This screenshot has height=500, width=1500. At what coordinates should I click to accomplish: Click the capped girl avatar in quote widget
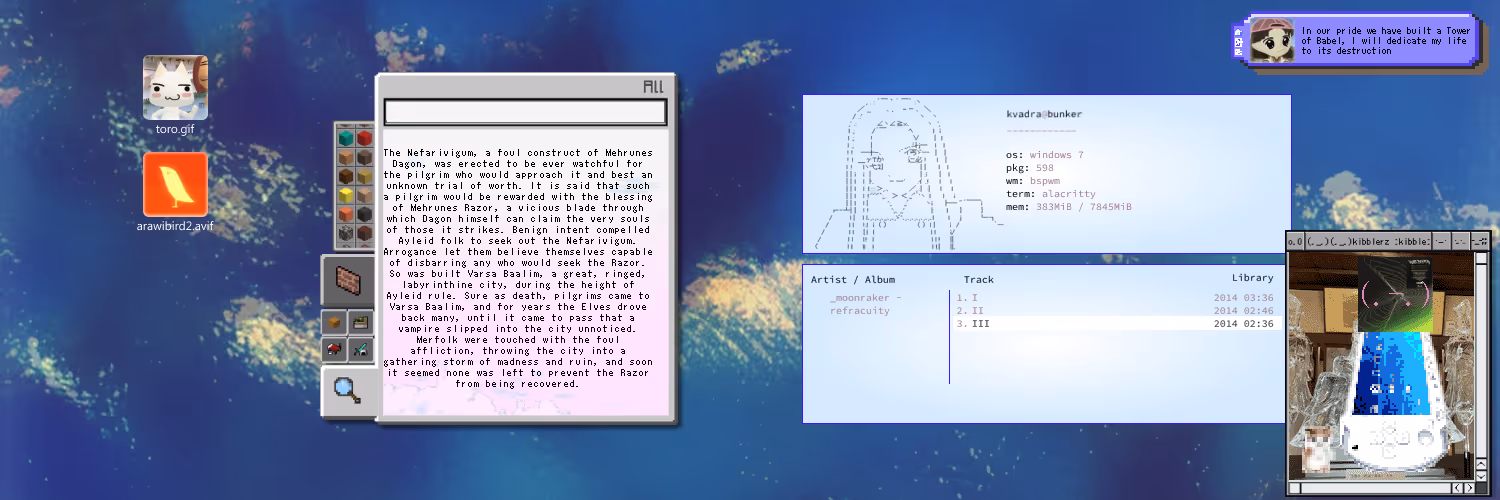[1272, 39]
